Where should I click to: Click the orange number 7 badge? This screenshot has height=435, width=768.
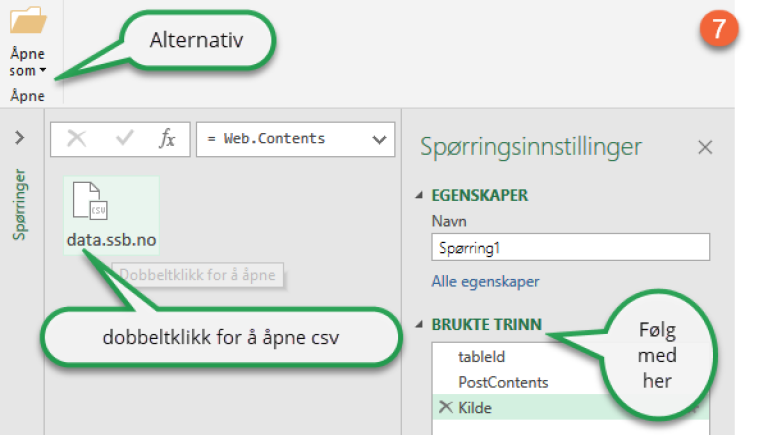tap(718, 27)
